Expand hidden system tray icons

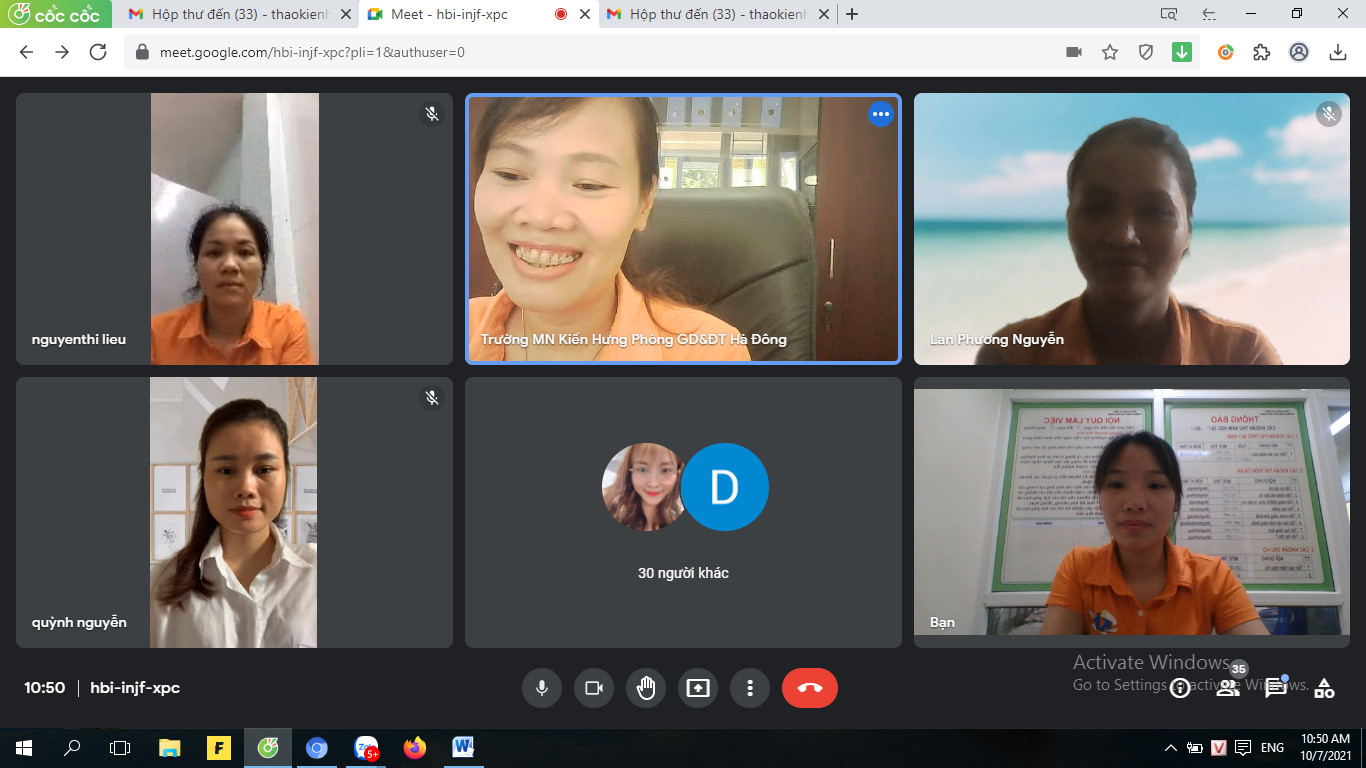[1171, 748]
